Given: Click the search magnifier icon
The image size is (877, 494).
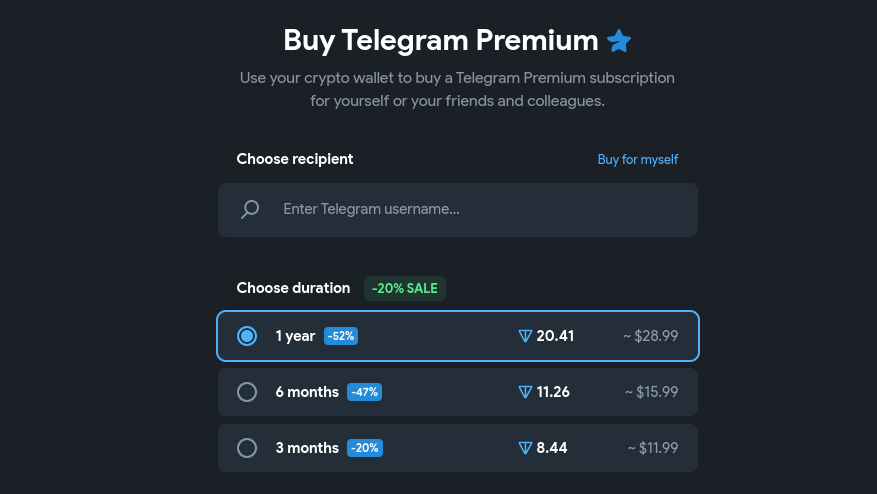Looking at the screenshot, I should (250, 210).
